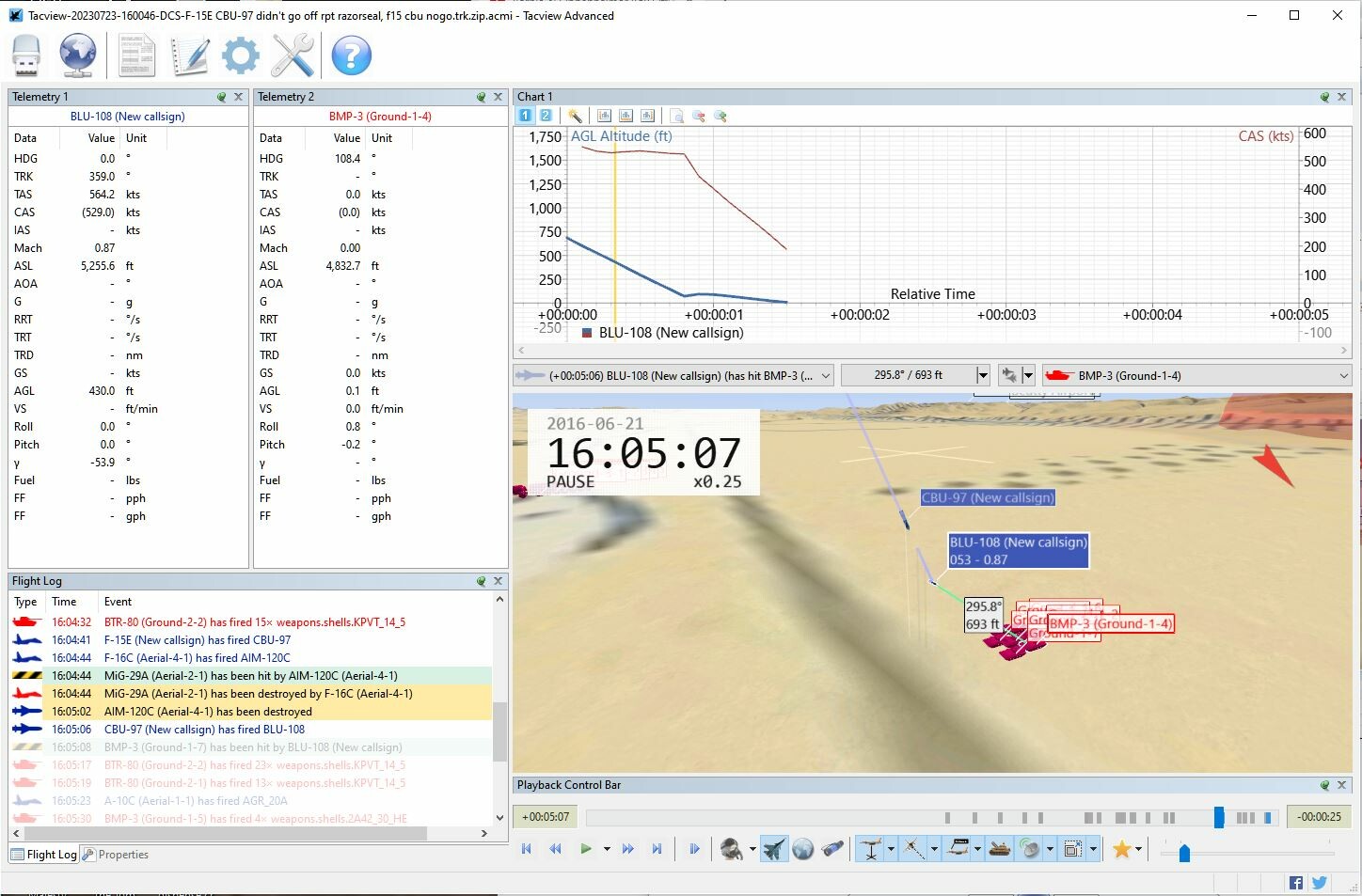Toggle the aircraft label display button
Viewport: 1362px width, 896px height.
[x=958, y=849]
